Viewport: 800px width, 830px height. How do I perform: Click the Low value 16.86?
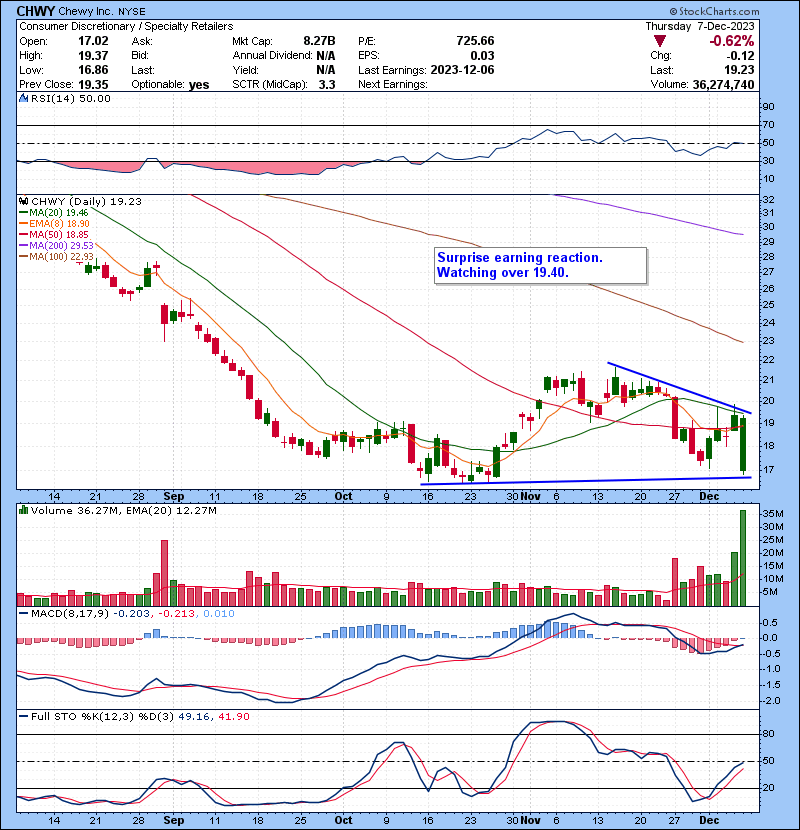click(93, 70)
